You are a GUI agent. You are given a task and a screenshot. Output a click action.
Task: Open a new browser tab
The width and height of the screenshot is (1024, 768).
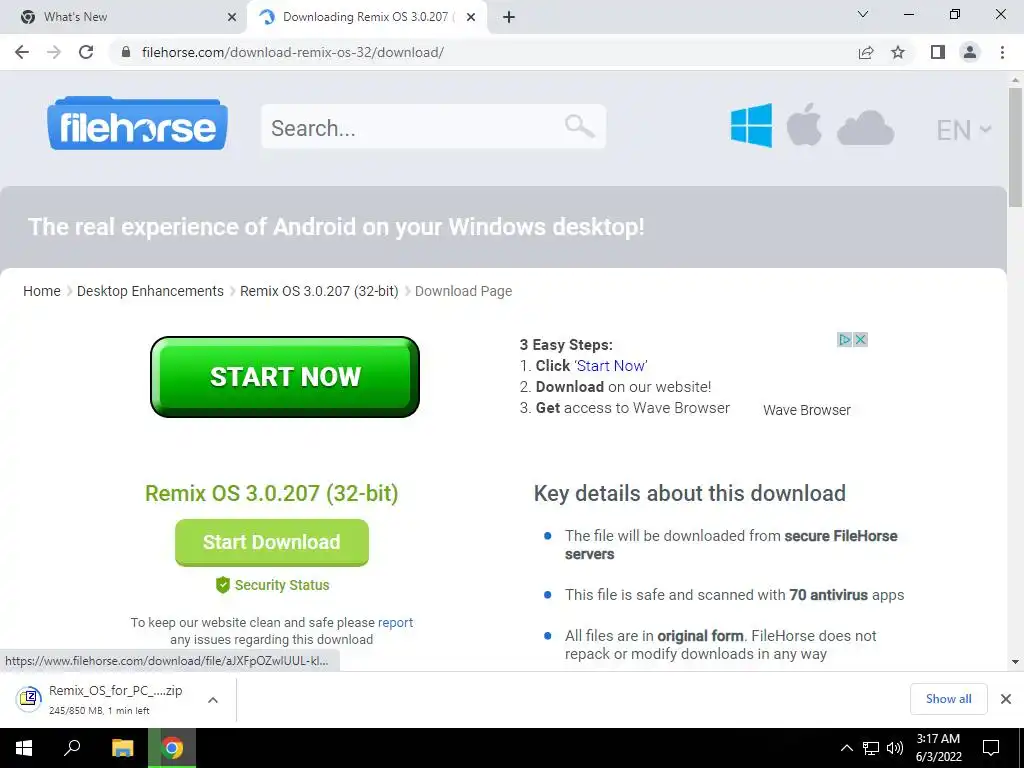[509, 17]
